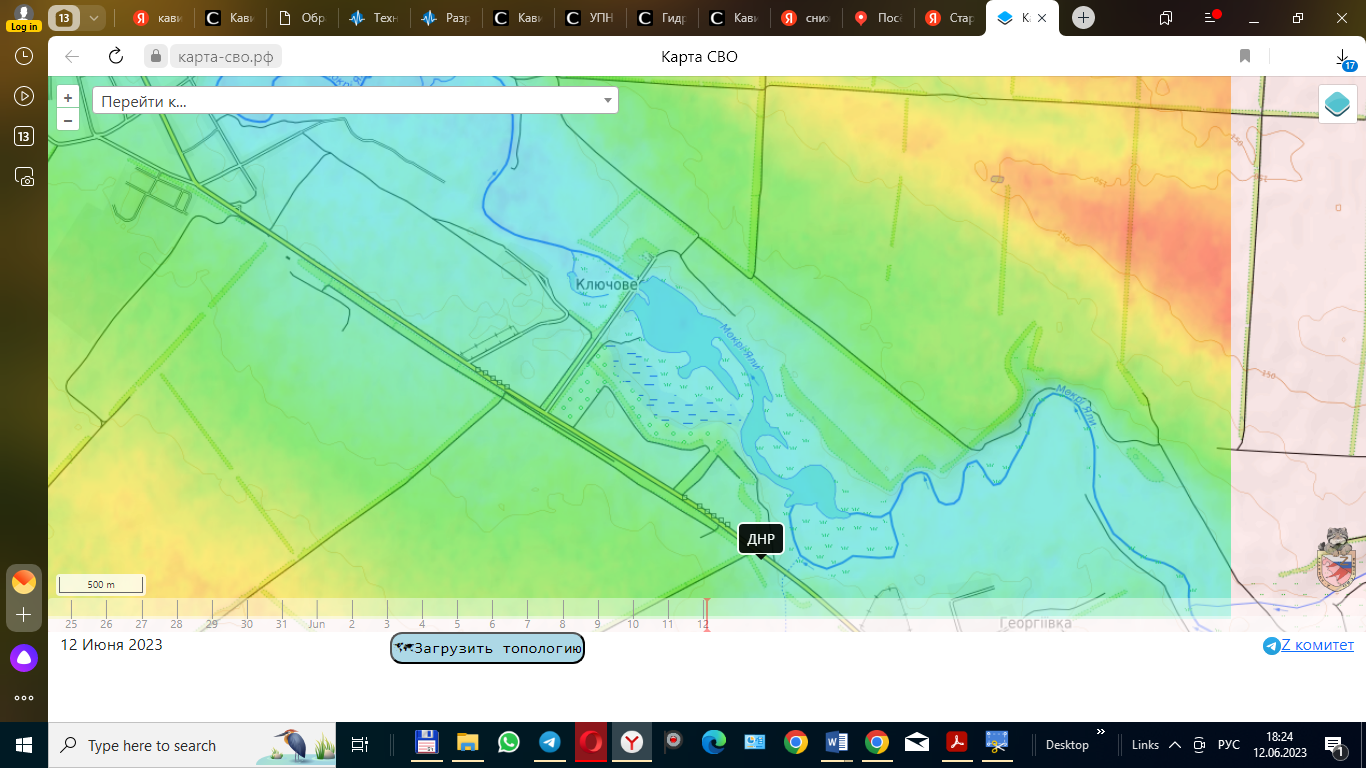Zoom out the map with minus button
Image resolution: width=1366 pixels, height=768 pixels.
tap(68, 120)
